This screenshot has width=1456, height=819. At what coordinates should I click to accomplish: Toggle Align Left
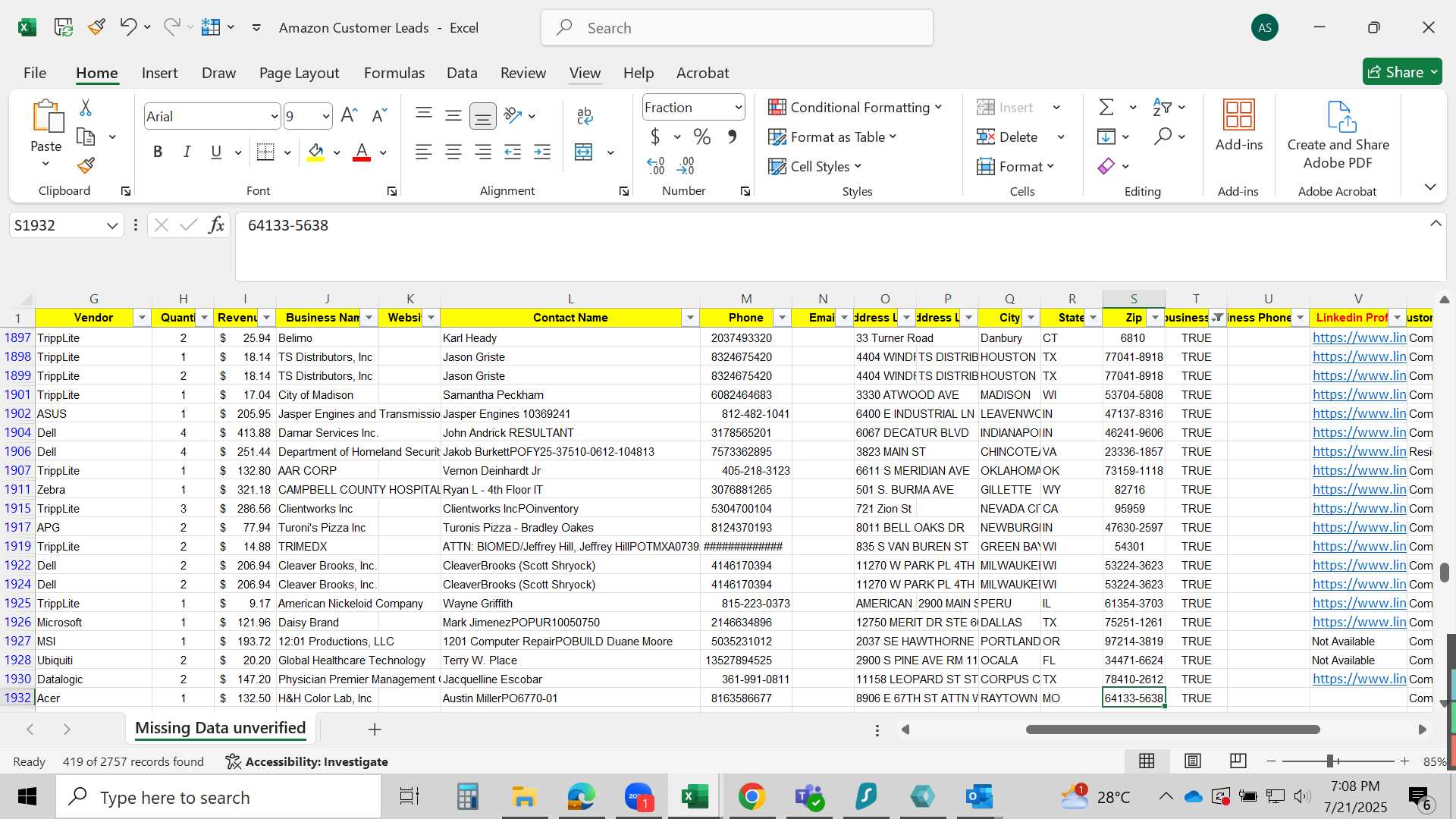click(424, 152)
